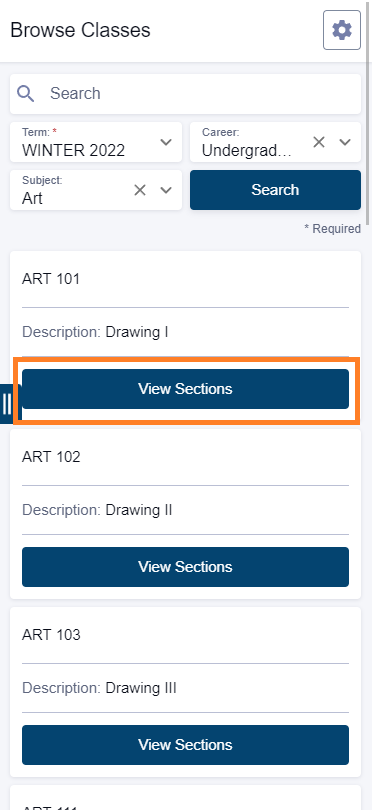
Task: Clear the Subject Art selection X
Action: pyautogui.click(x=140, y=190)
